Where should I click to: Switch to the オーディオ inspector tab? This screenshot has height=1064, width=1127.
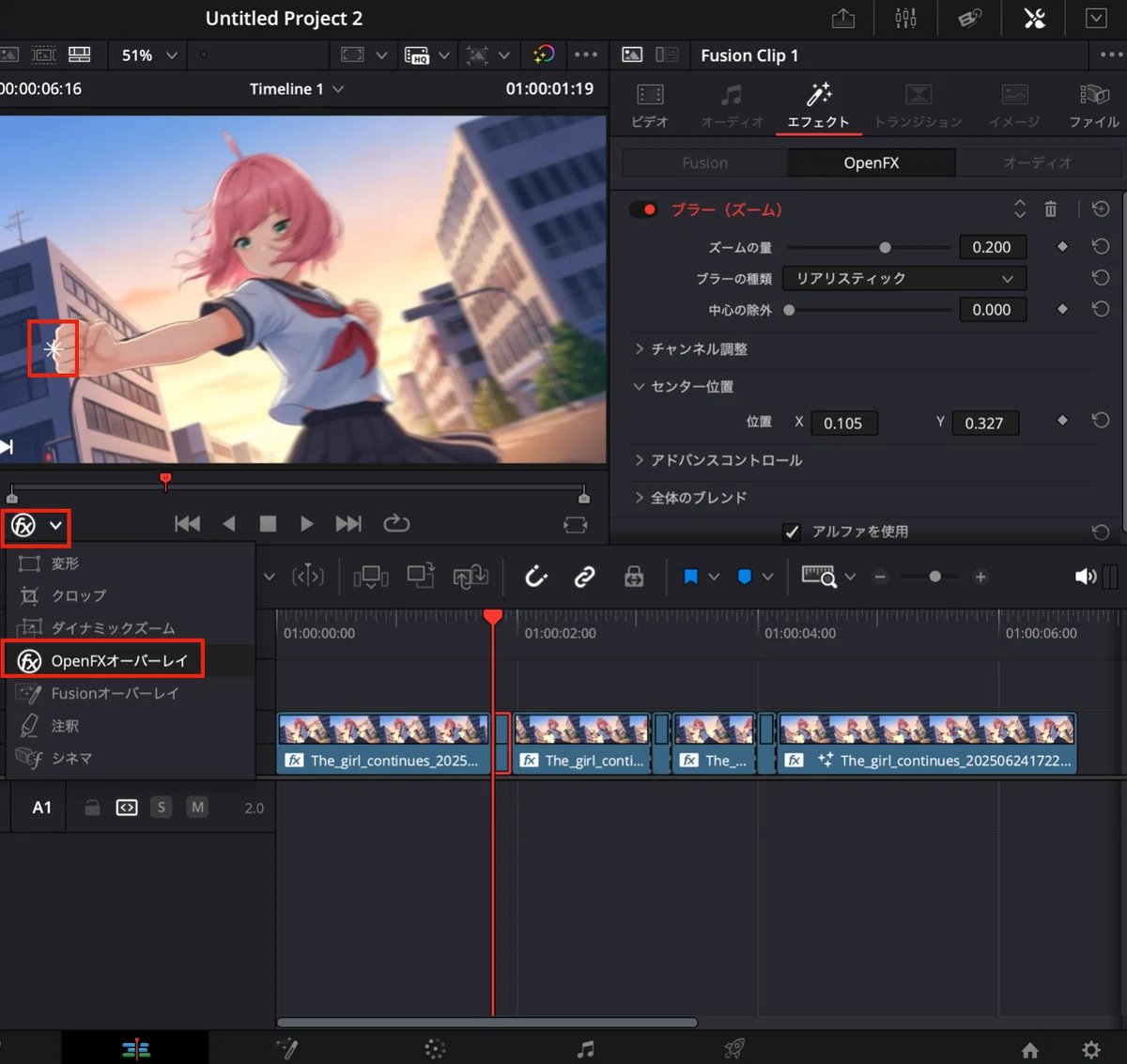click(x=732, y=106)
